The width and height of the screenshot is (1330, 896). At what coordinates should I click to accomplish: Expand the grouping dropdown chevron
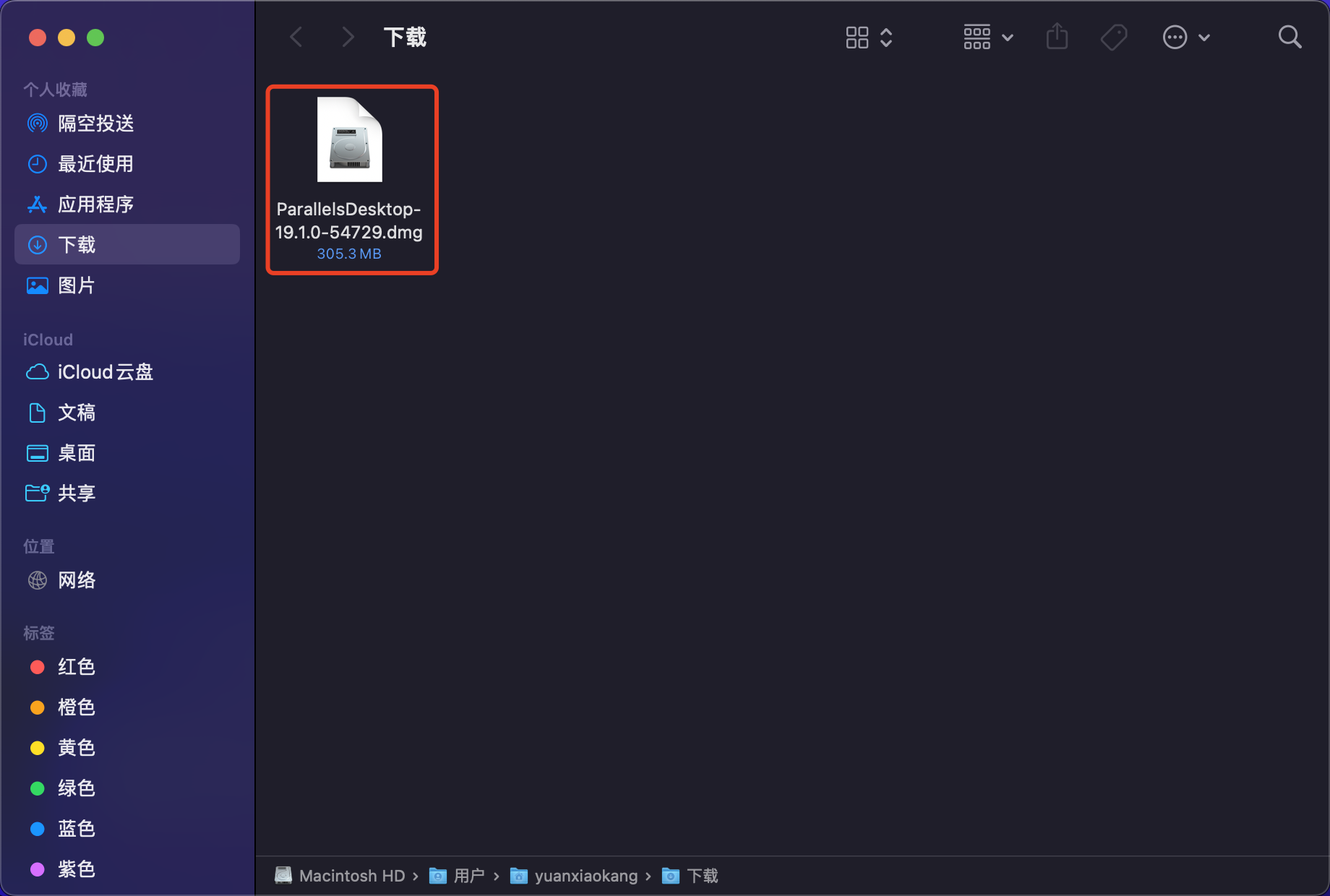[x=1008, y=38]
